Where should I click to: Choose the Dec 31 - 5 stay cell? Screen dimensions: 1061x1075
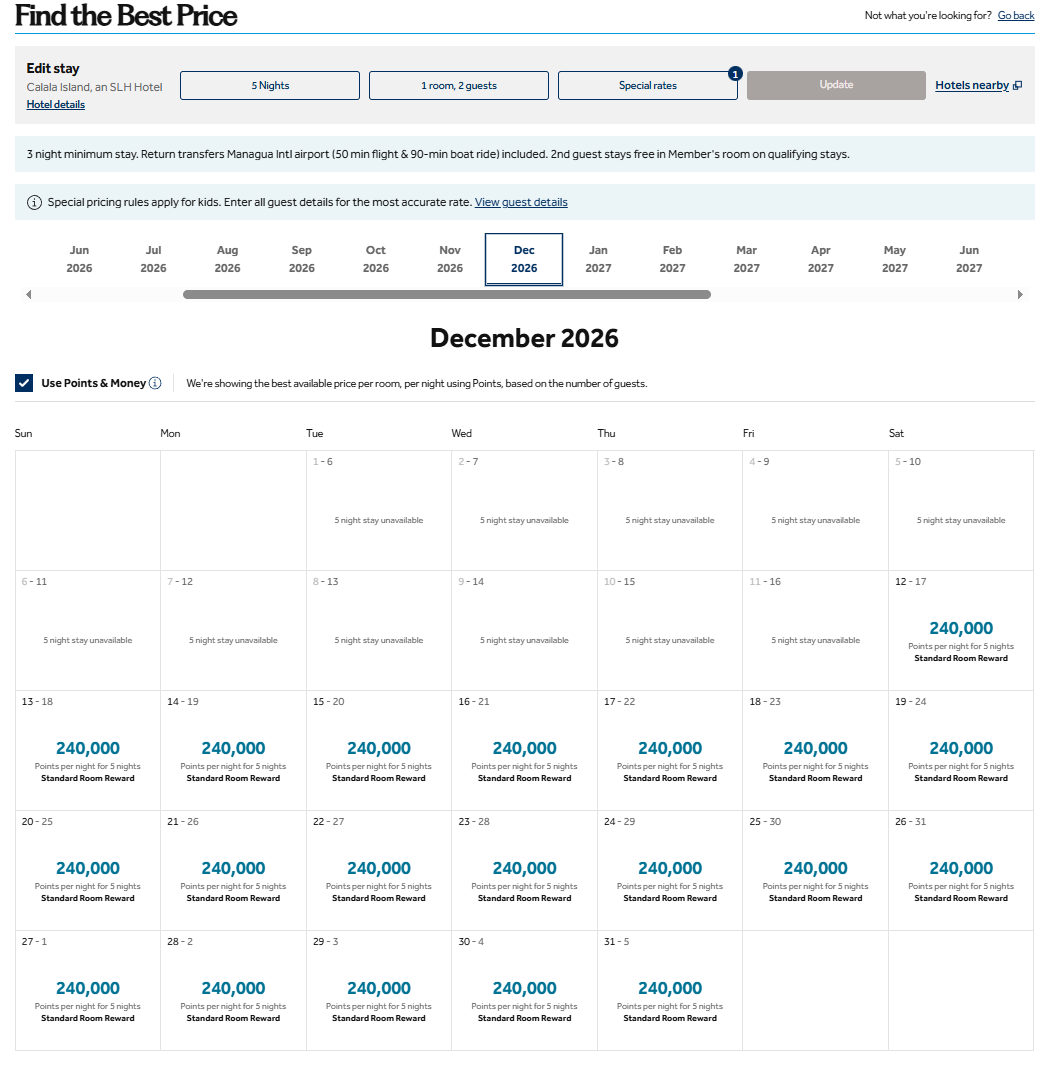pos(670,990)
